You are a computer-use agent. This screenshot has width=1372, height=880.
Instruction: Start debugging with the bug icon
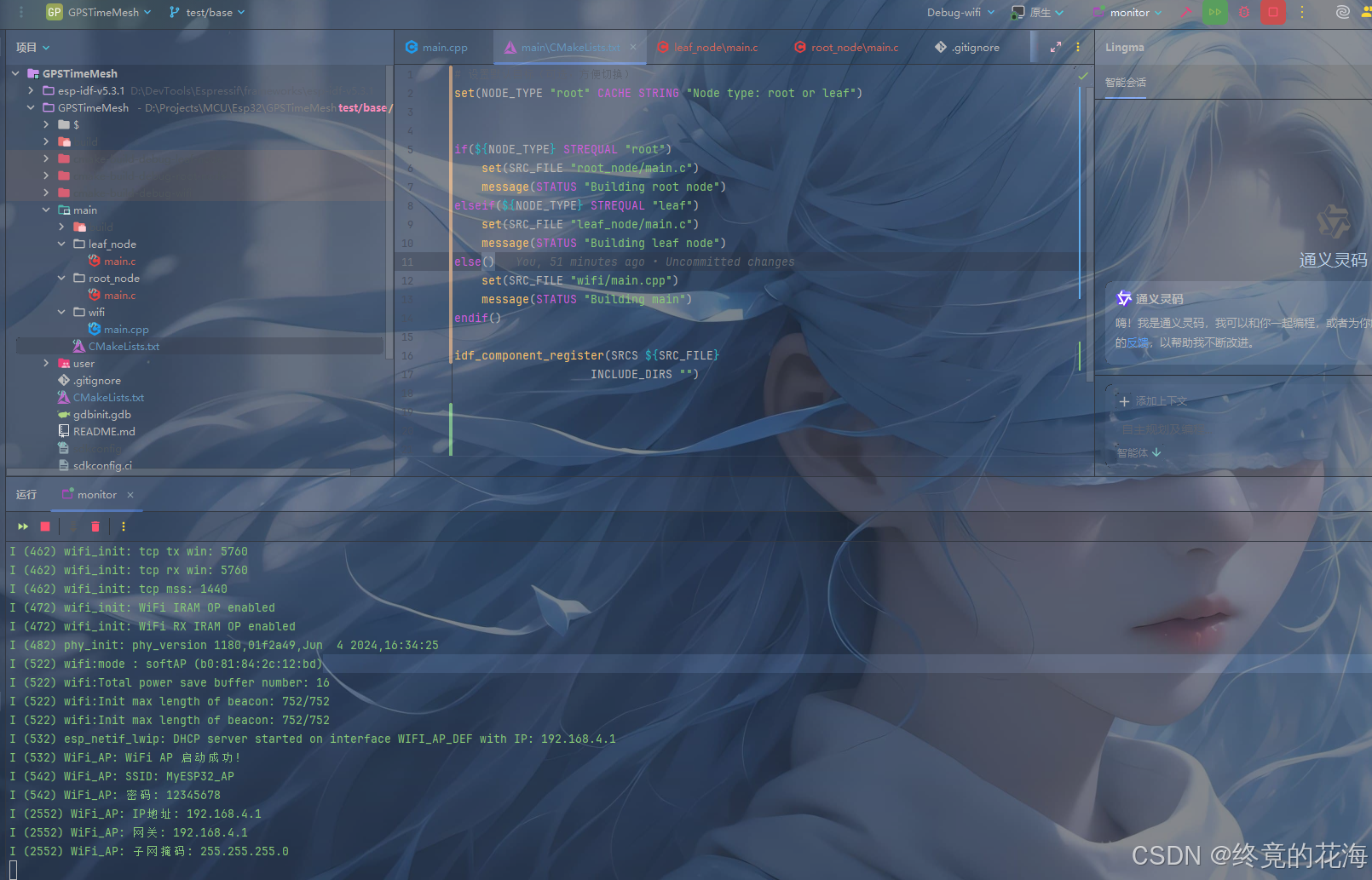coord(1244,12)
